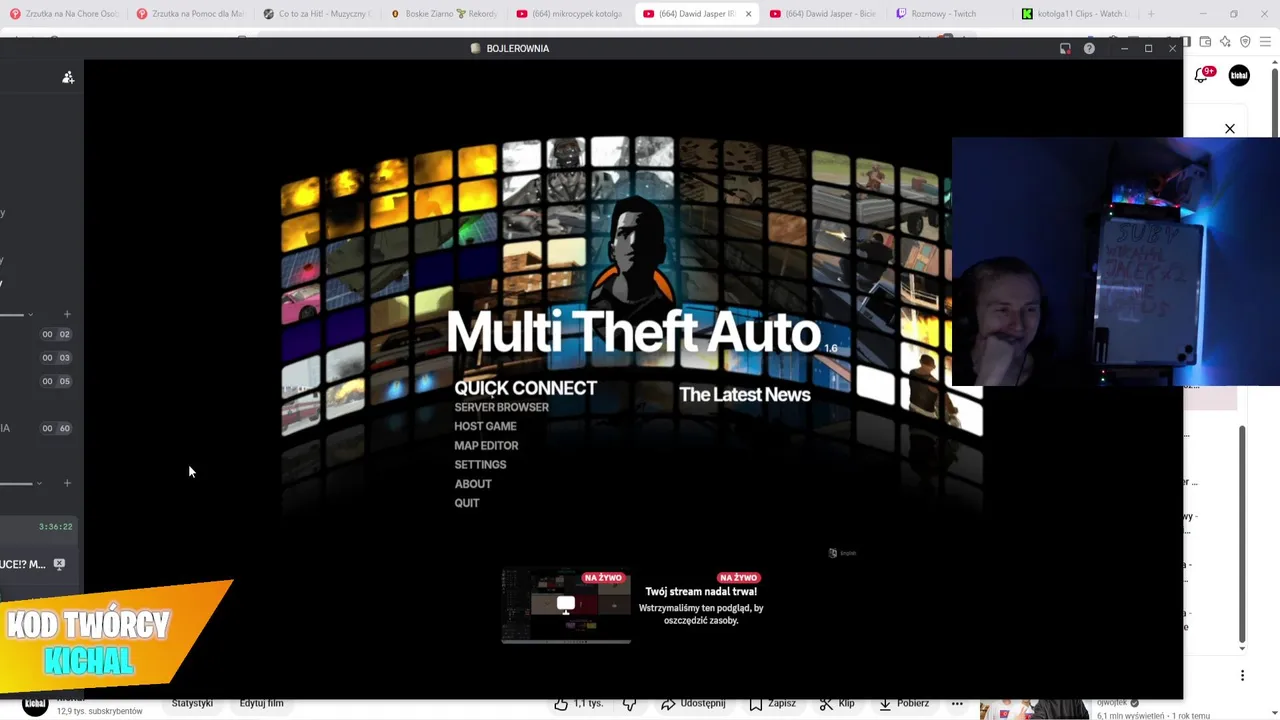Open Discord inbox icon in title bar
This screenshot has width=1280, height=720.
point(1065,48)
